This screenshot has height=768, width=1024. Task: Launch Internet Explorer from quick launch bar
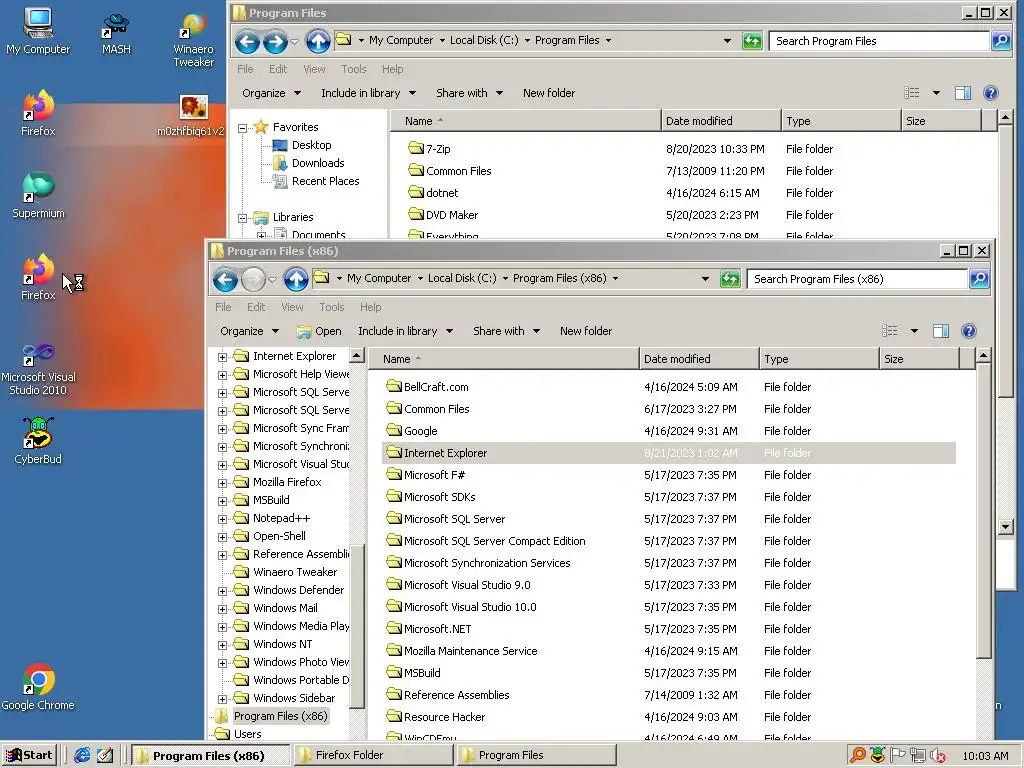tap(82, 755)
